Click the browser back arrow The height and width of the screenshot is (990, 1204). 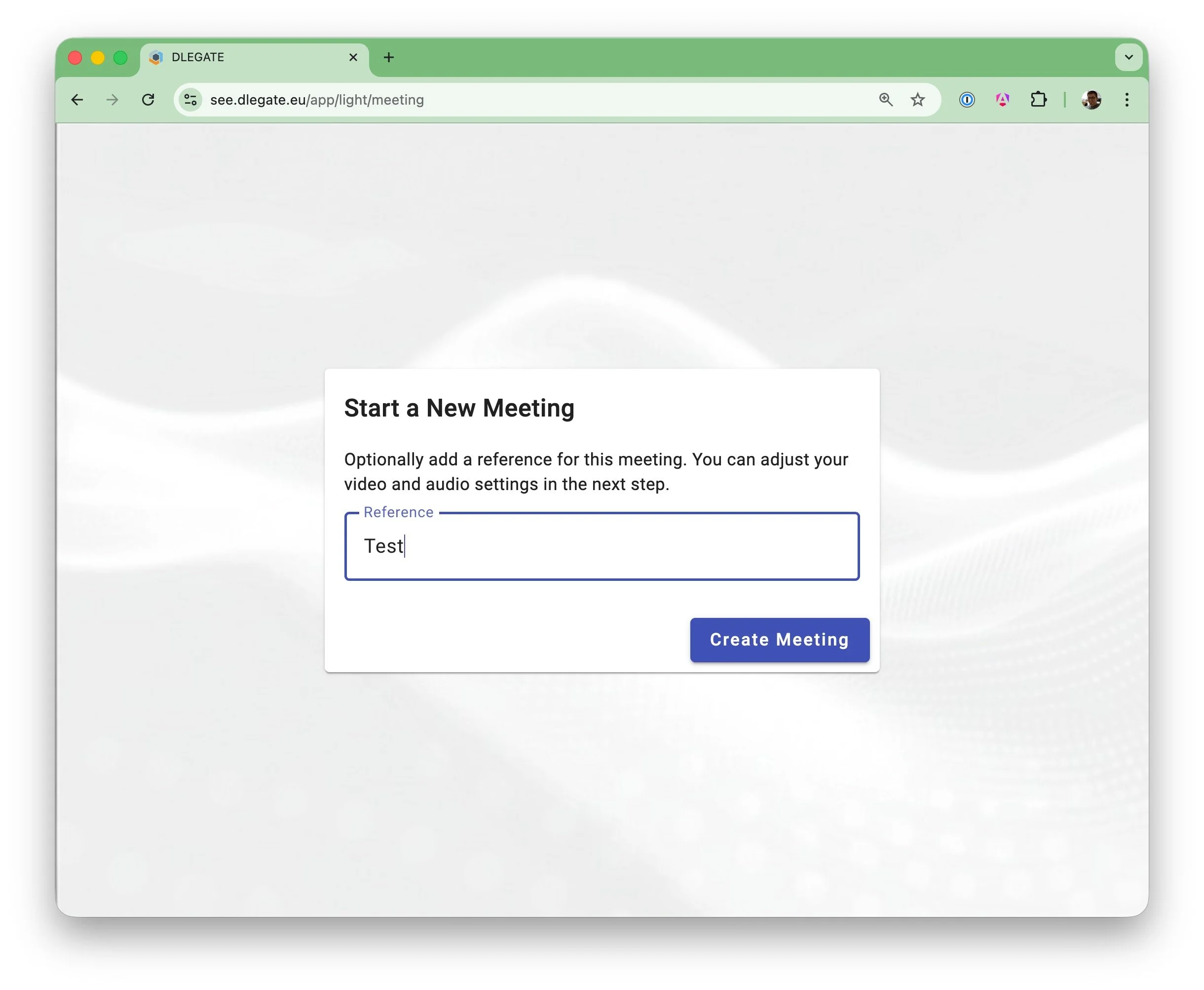click(77, 100)
